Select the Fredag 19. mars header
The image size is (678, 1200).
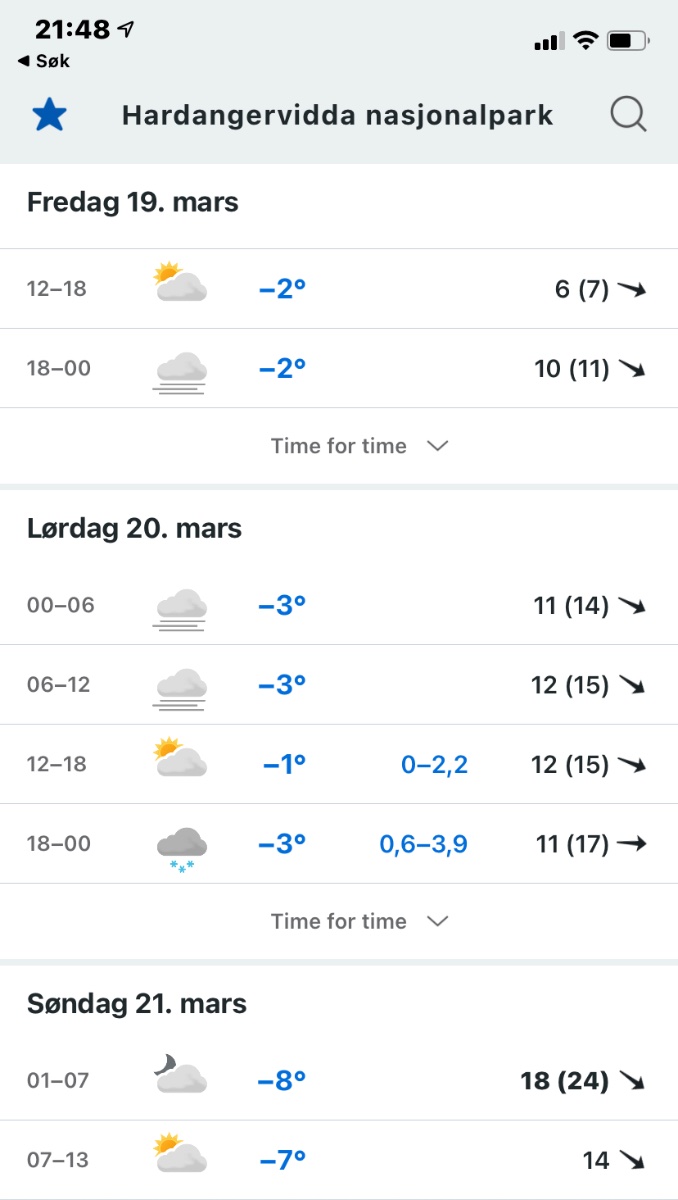[133, 202]
